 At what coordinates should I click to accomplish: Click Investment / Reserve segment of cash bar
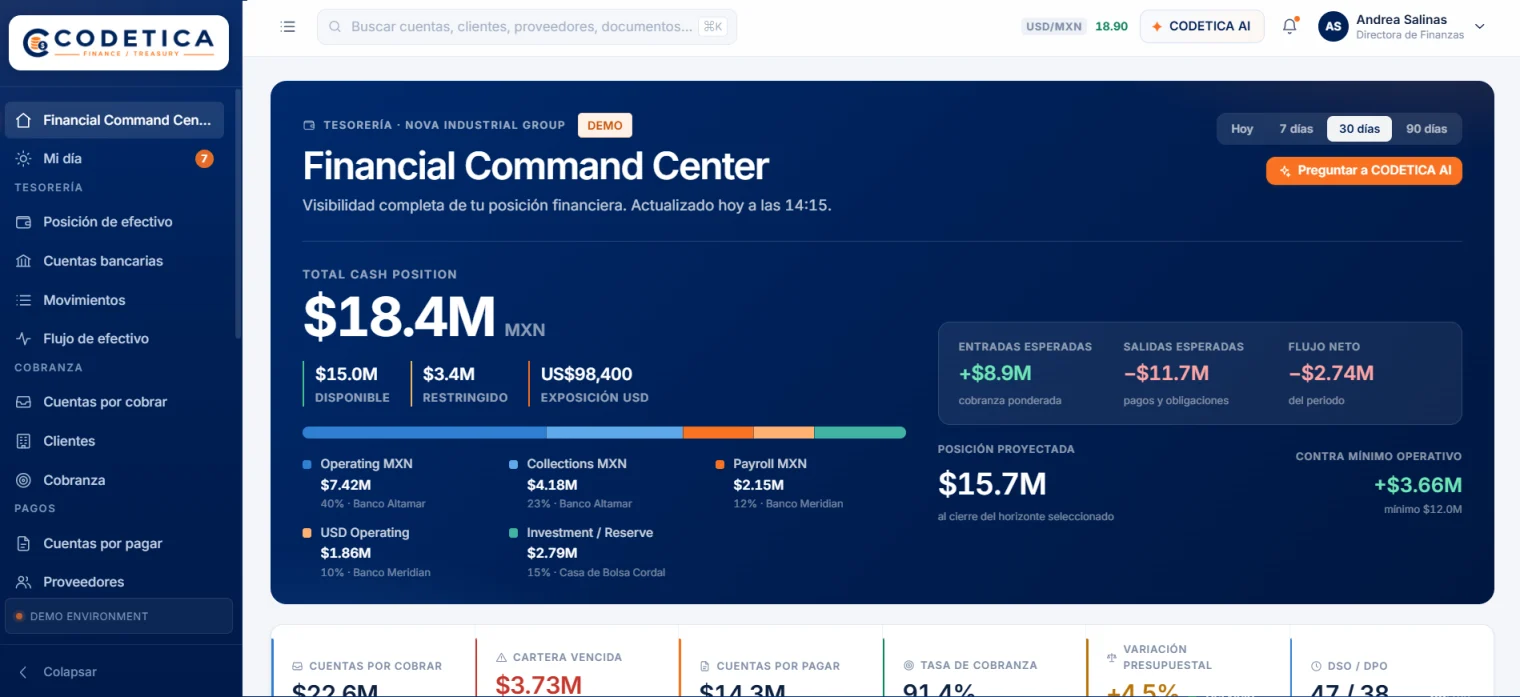[x=860, y=433]
